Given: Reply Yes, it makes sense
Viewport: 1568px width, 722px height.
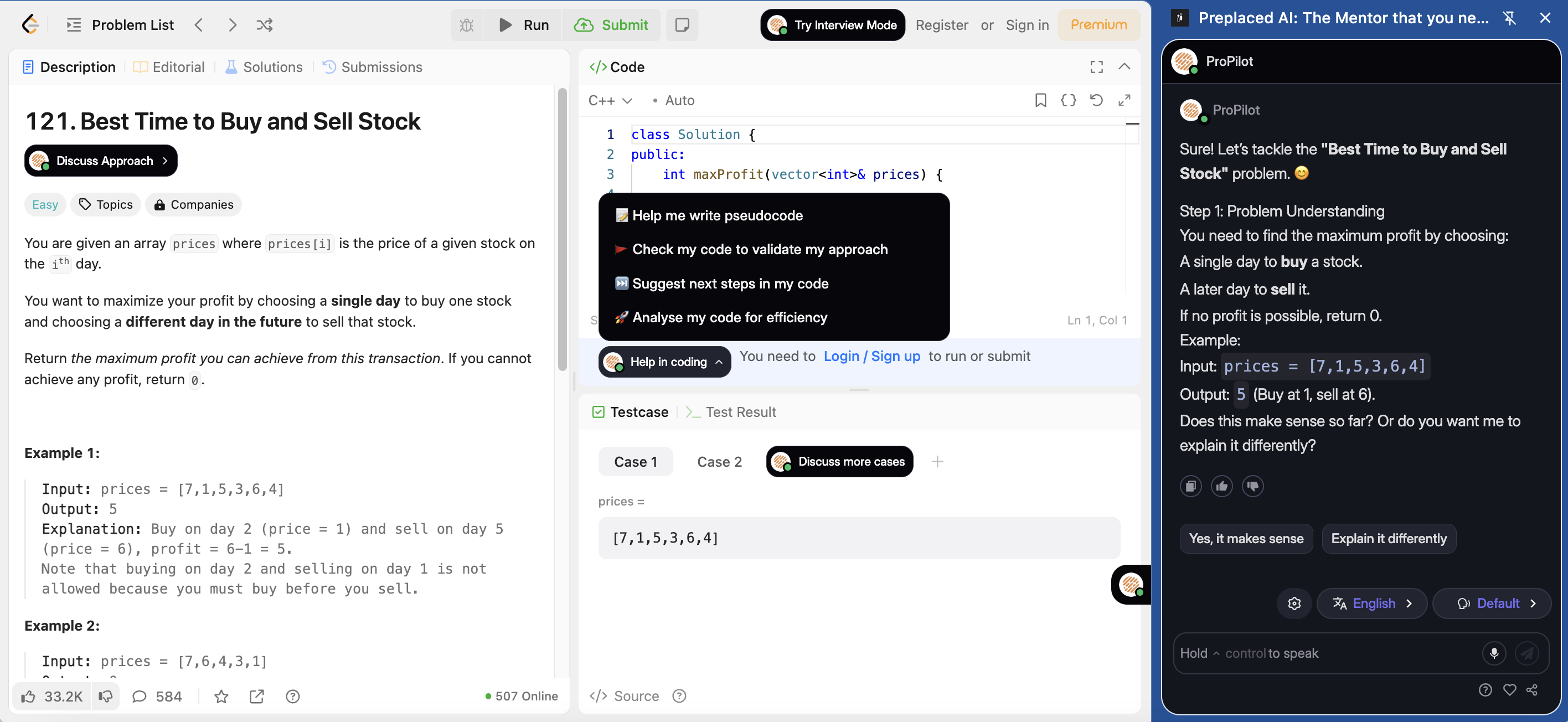Looking at the screenshot, I should pos(1246,539).
